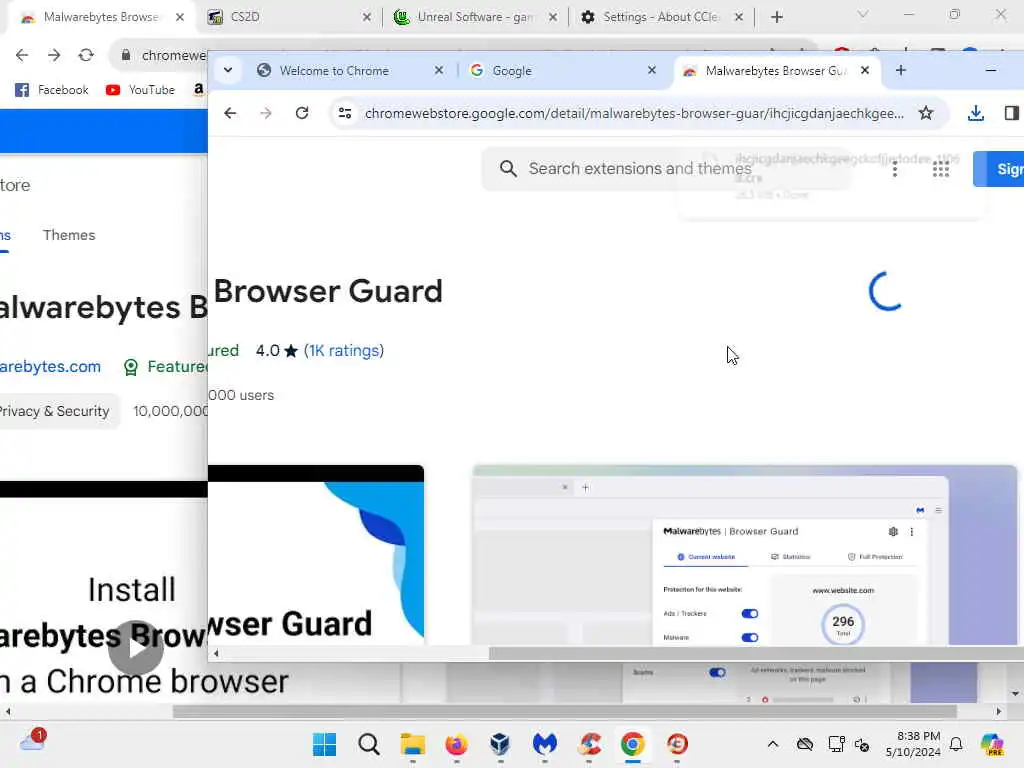Image resolution: width=1024 pixels, height=768 pixels.
Task: Click the scroll-left arrow in front window
Action: [x=216, y=653]
